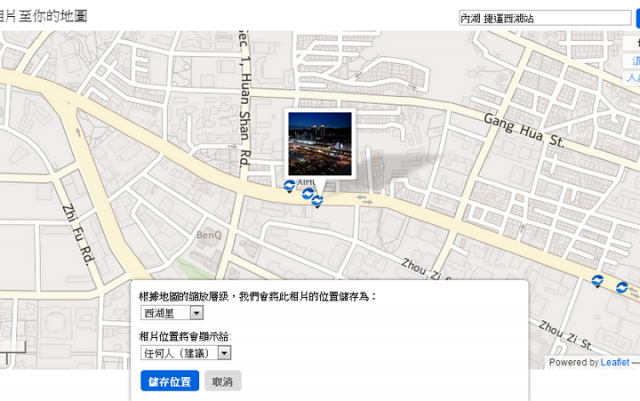Click the transit icon directly under the photo pointer tip
Viewport: 640px width, 401px height.
(317, 201)
